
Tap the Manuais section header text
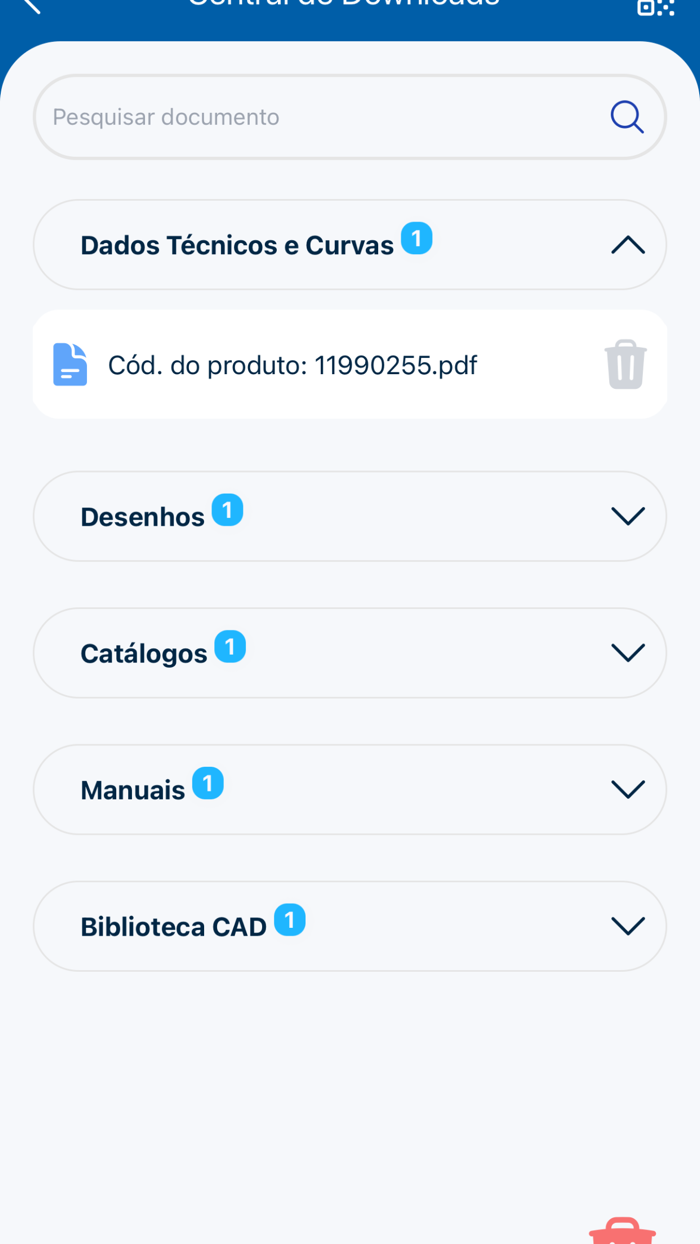coord(133,789)
